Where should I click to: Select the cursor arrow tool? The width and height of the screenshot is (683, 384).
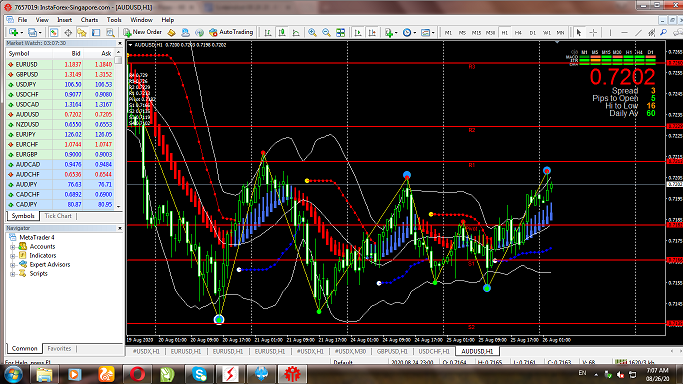point(579,33)
